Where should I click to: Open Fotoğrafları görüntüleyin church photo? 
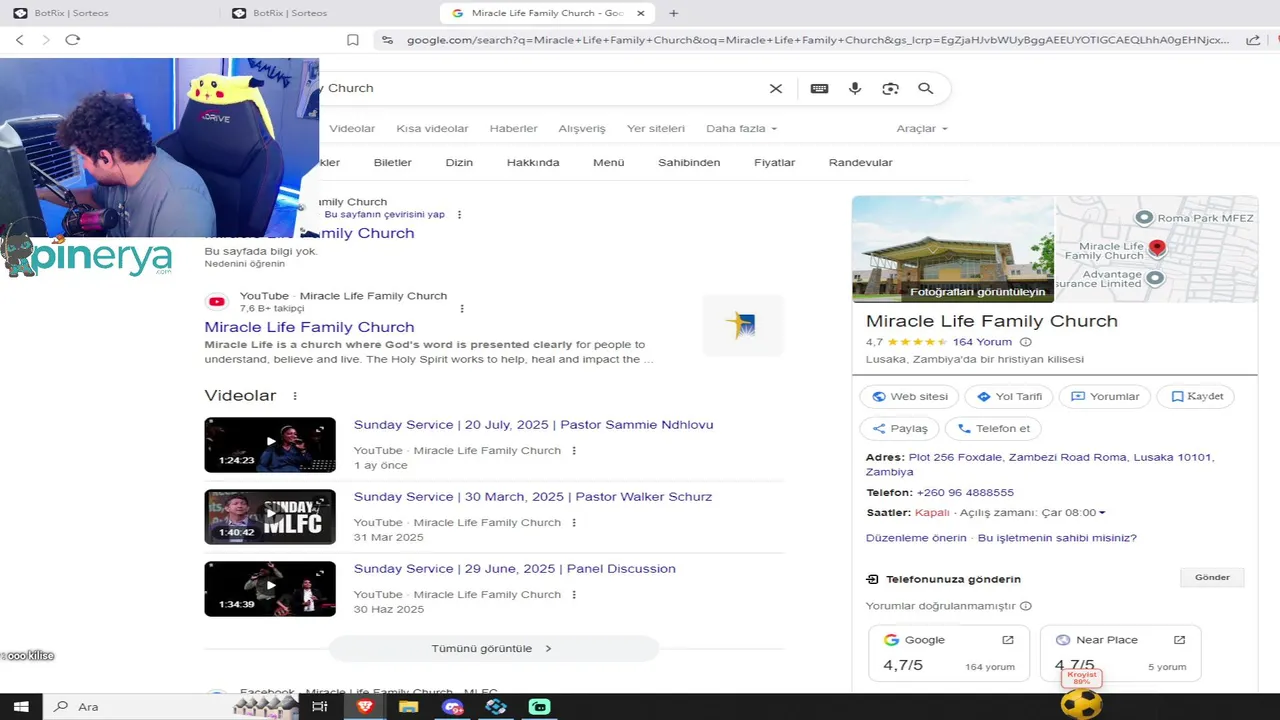953,249
